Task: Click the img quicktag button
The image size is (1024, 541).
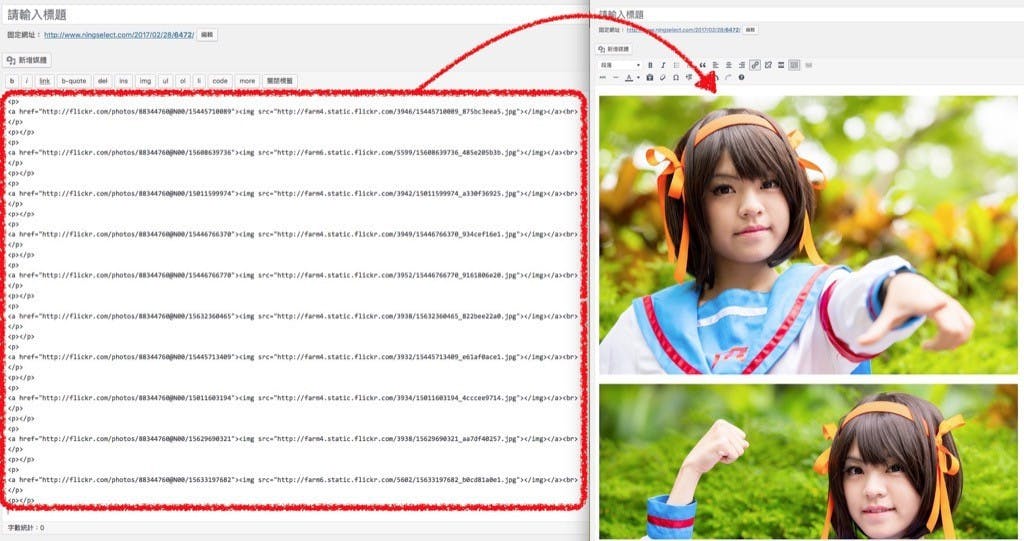Action: (145, 81)
